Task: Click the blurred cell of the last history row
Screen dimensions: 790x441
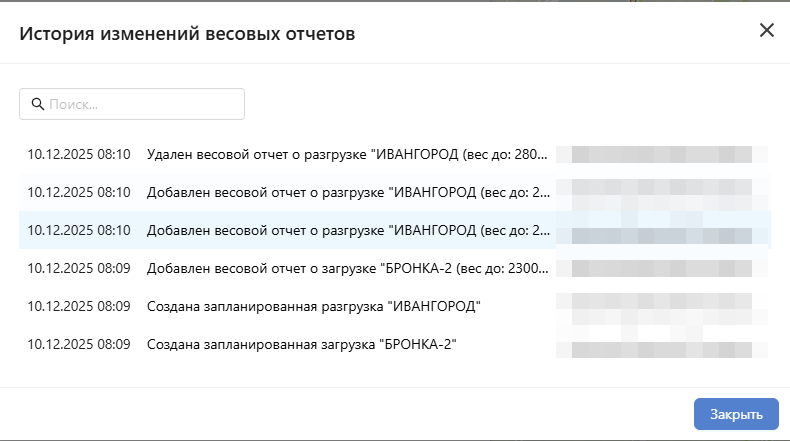Action: [662, 344]
